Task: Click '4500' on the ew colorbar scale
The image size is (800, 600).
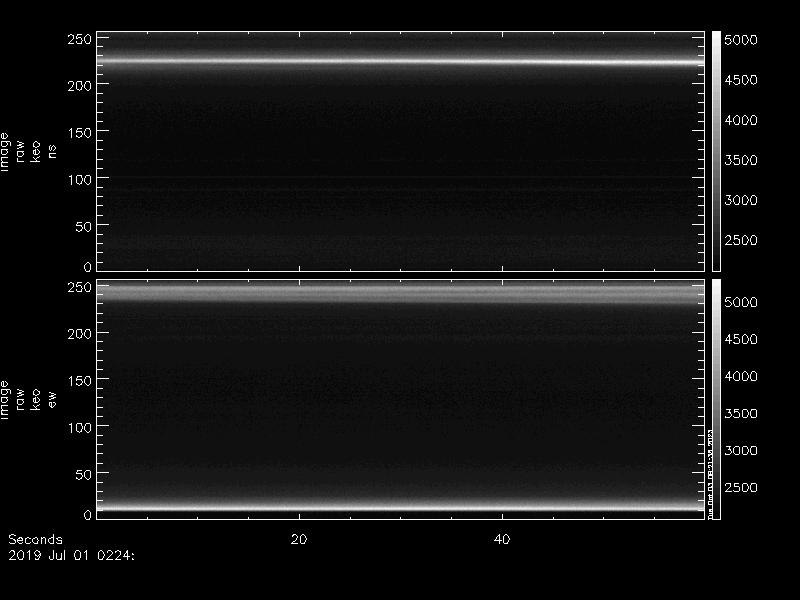Action: tap(741, 339)
